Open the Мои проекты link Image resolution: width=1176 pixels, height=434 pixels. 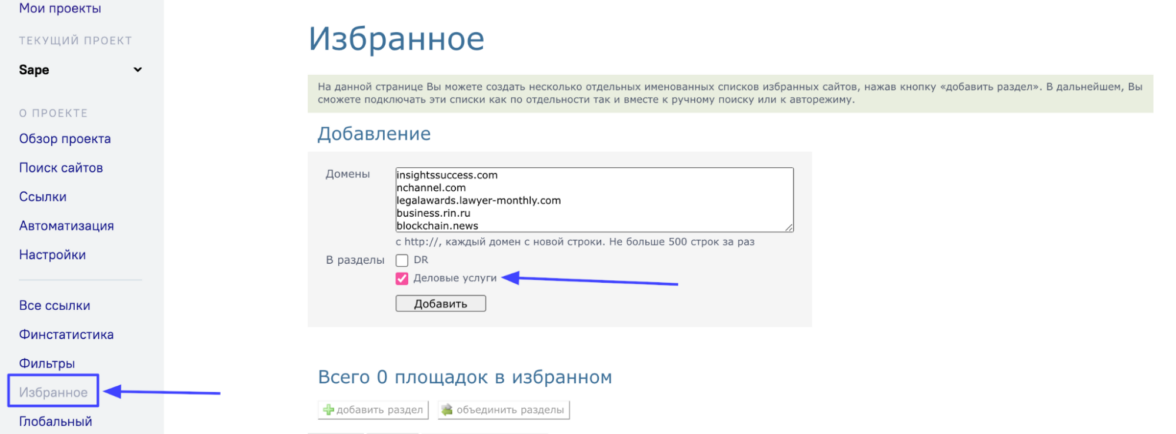point(60,9)
